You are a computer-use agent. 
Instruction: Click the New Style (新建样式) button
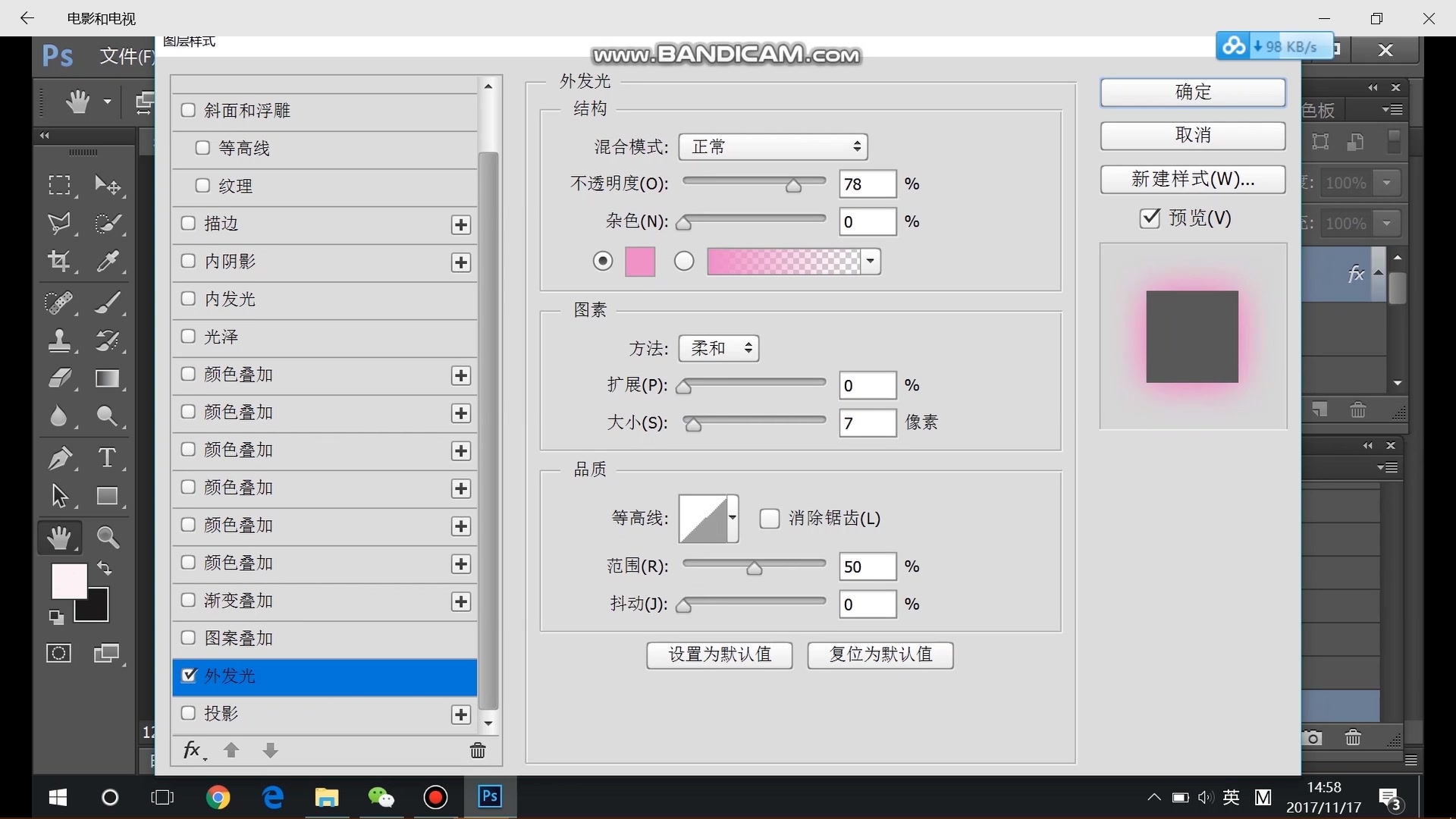[1193, 180]
